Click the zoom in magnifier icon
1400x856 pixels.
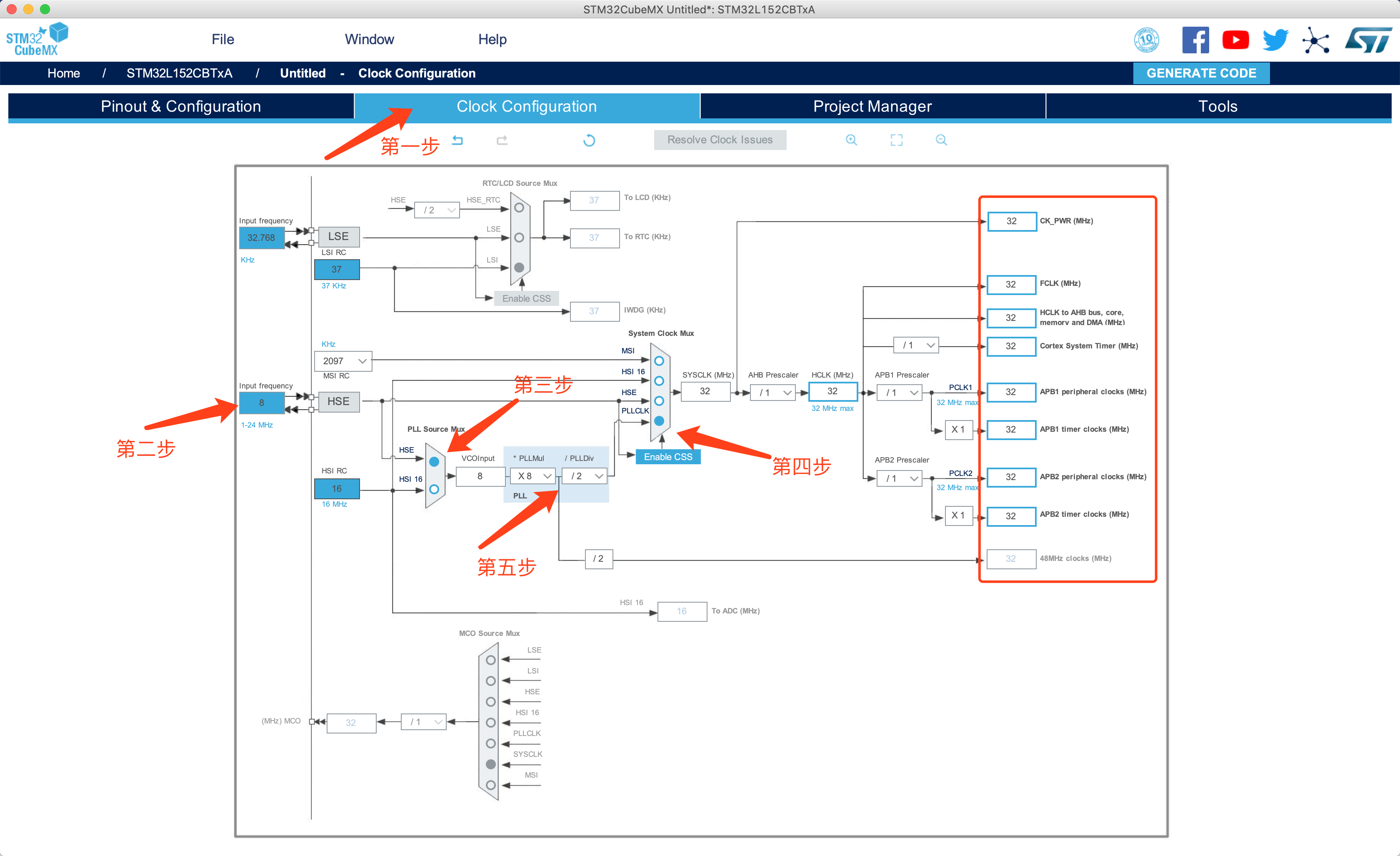[x=851, y=140]
